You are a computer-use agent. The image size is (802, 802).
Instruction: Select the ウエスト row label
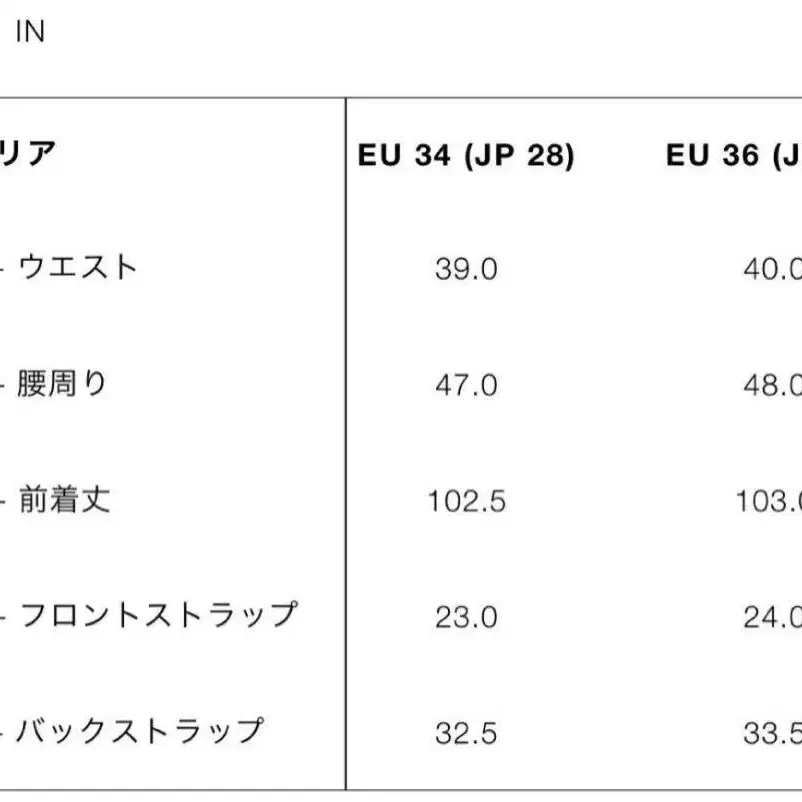tap(77, 268)
